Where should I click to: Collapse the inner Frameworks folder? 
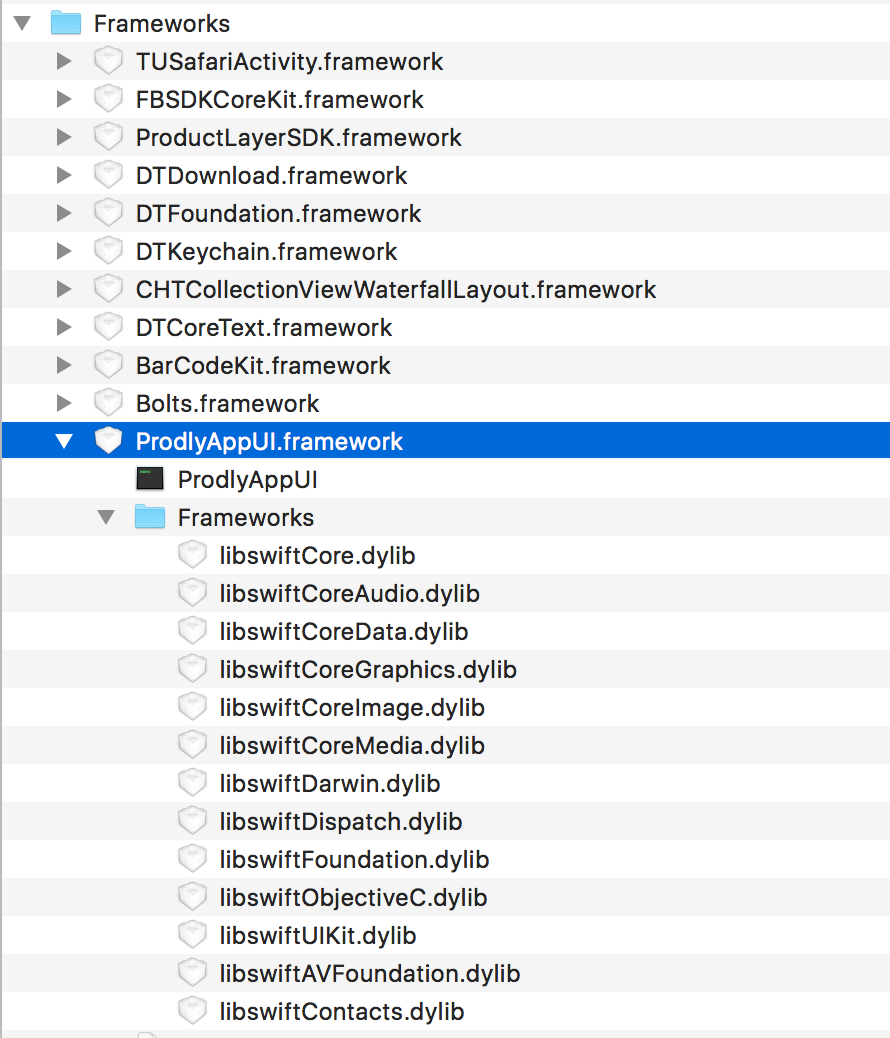click(107, 517)
